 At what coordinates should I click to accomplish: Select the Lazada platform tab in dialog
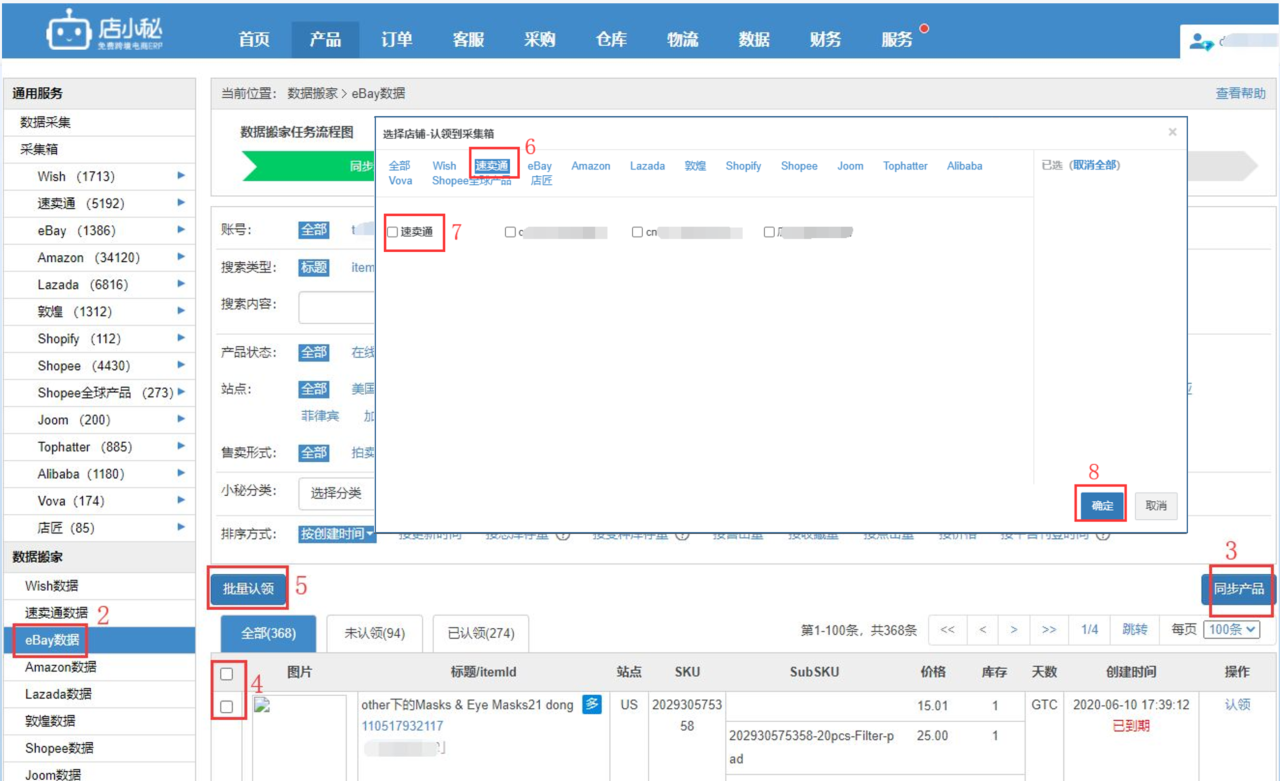[647, 166]
